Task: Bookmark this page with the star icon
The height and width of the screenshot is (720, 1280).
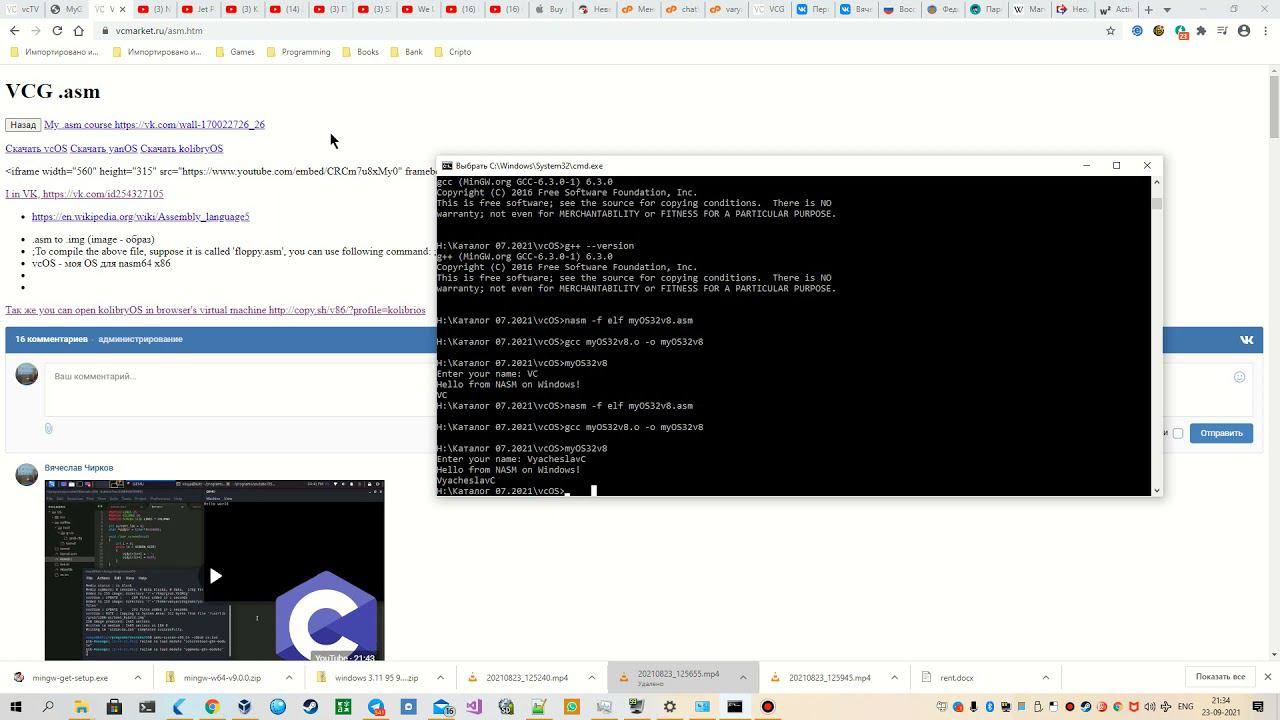Action: (x=1110, y=31)
